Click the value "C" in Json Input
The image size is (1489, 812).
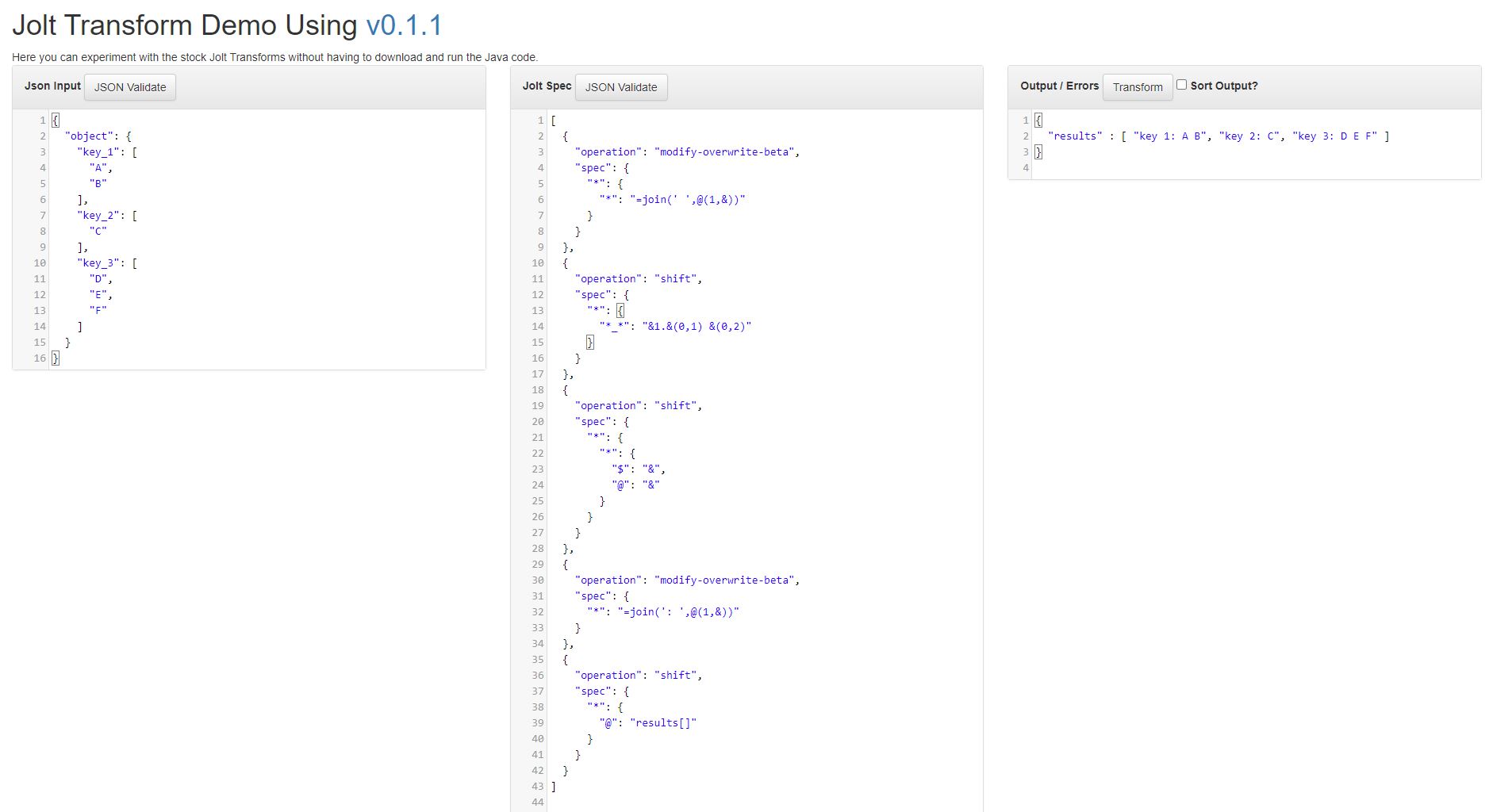(x=98, y=232)
